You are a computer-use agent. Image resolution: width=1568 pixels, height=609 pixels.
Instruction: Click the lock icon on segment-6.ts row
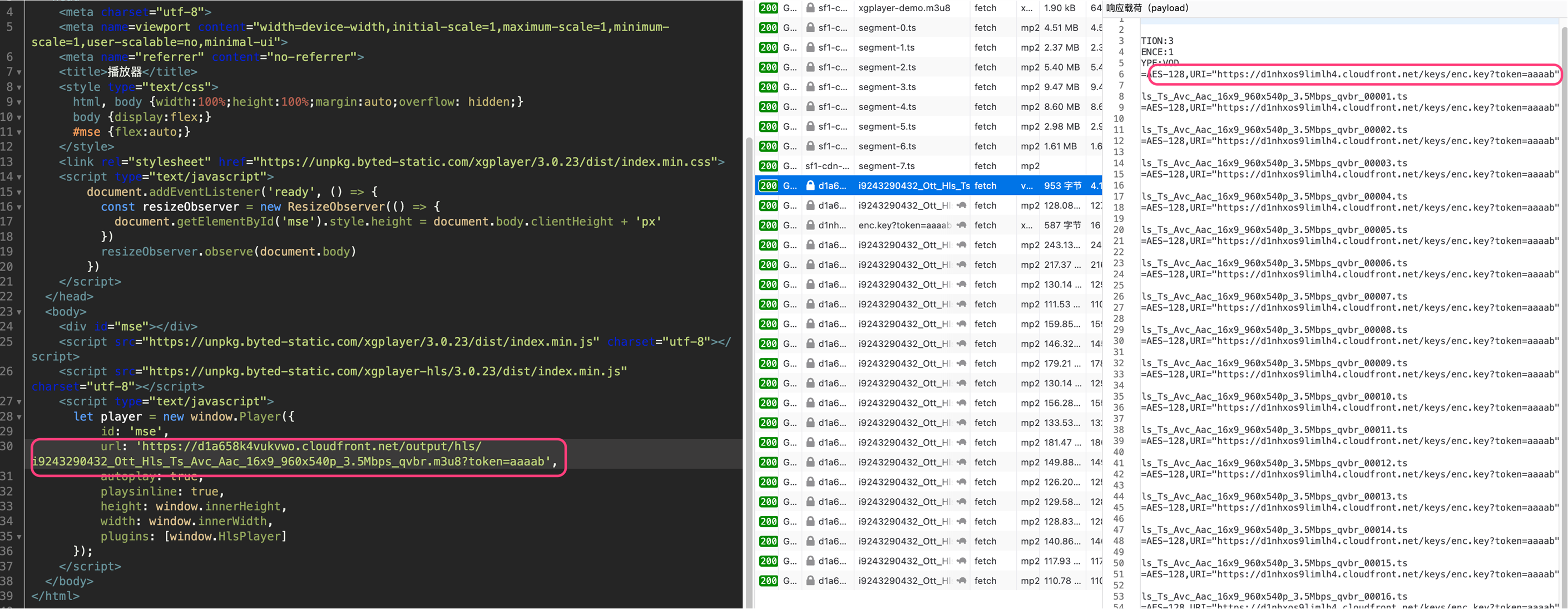pos(810,146)
